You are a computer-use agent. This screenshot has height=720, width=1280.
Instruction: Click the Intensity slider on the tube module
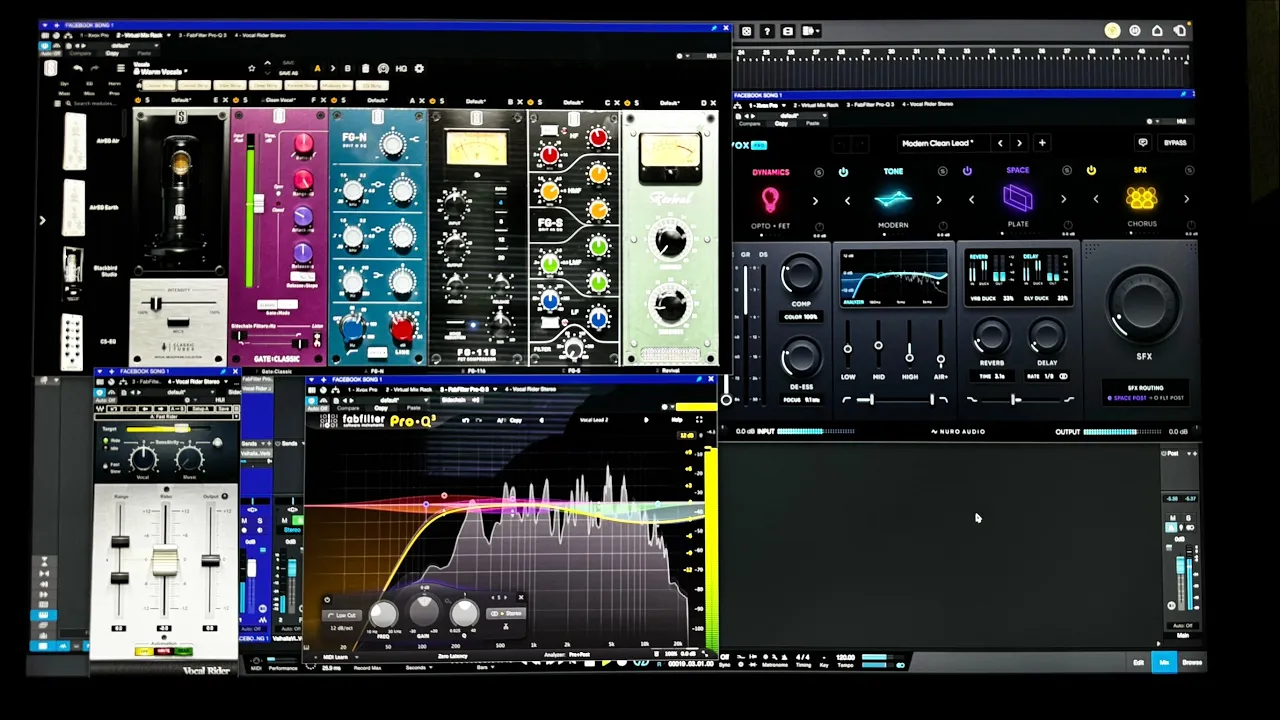coord(180,303)
